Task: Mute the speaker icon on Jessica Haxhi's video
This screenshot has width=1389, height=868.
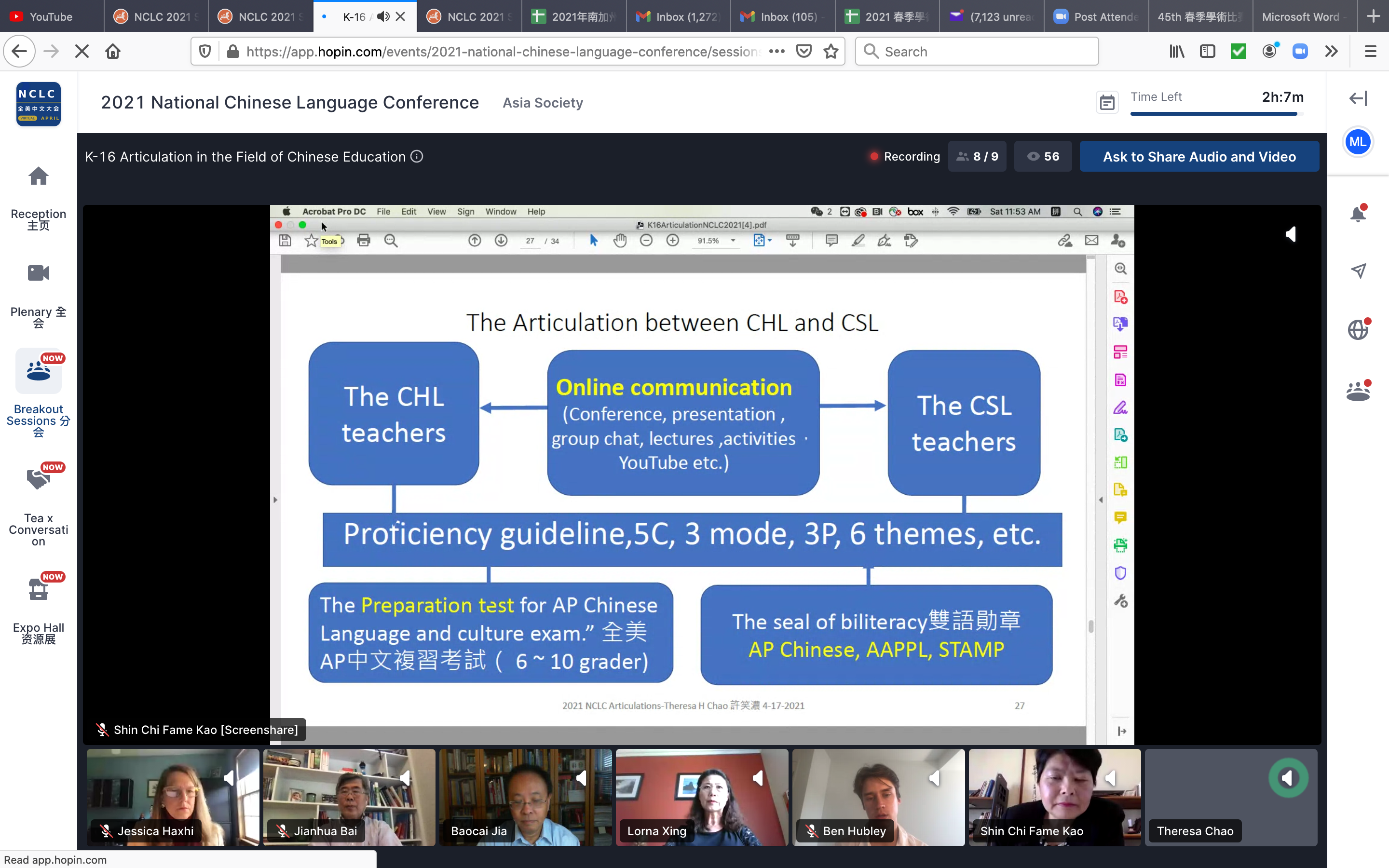Action: click(230, 778)
